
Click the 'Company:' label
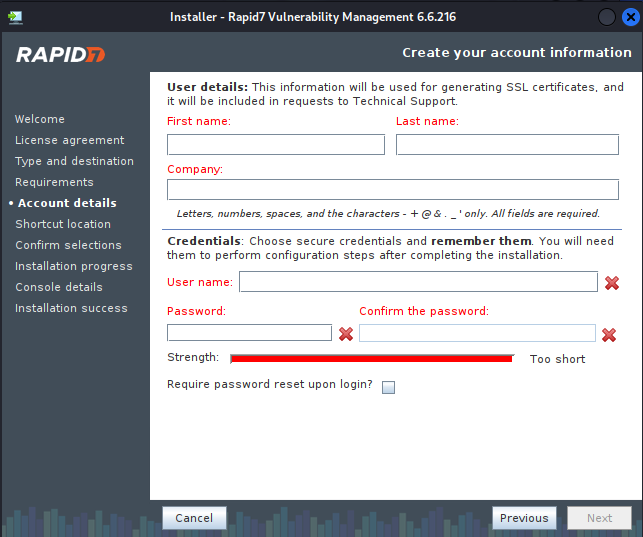point(195,169)
